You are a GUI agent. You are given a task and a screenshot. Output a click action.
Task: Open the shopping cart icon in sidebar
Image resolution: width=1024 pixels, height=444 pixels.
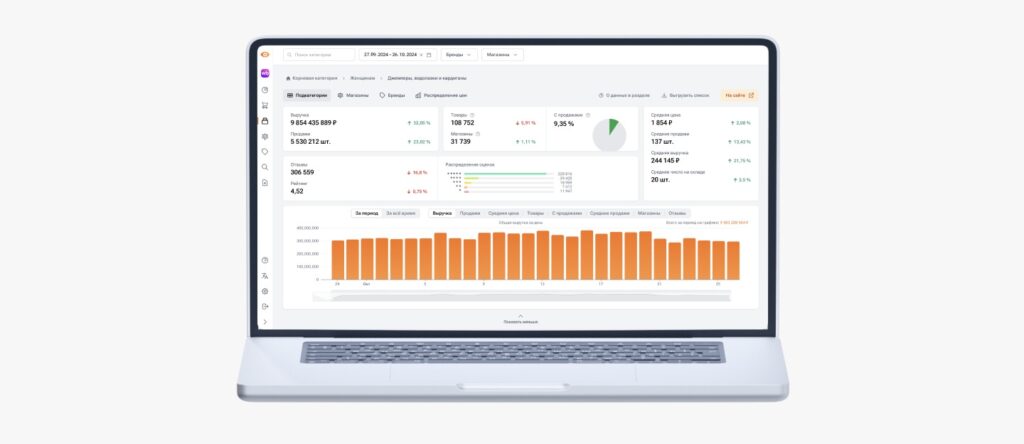coord(265,105)
